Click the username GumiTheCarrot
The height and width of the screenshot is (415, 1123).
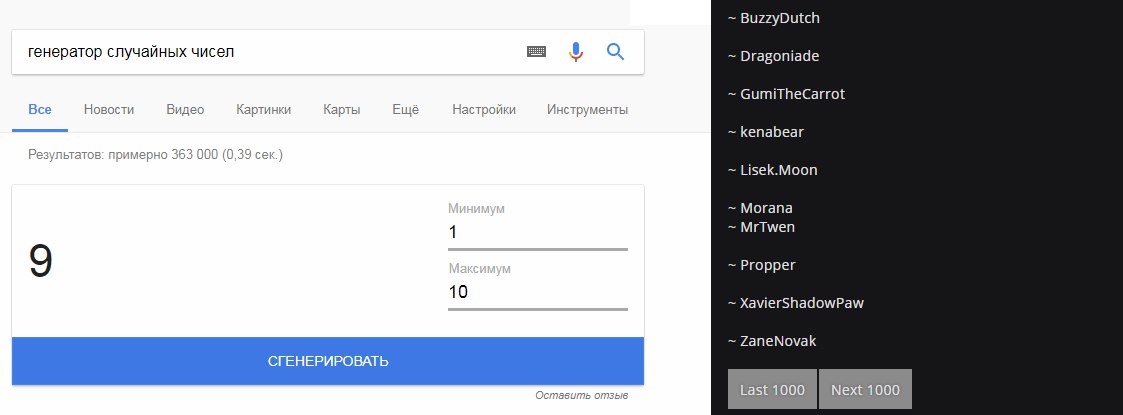click(792, 94)
